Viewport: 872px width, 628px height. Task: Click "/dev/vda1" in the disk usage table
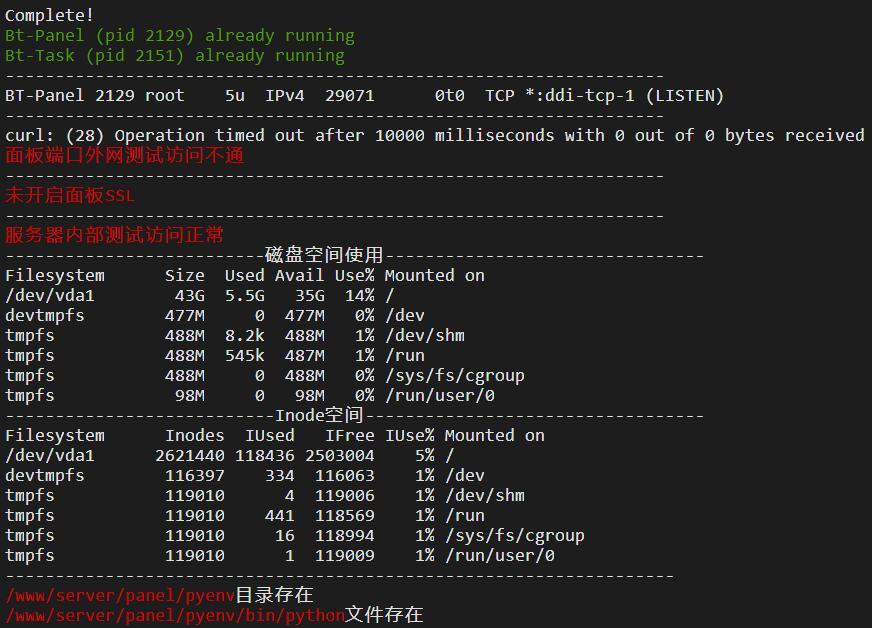[49, 295]
